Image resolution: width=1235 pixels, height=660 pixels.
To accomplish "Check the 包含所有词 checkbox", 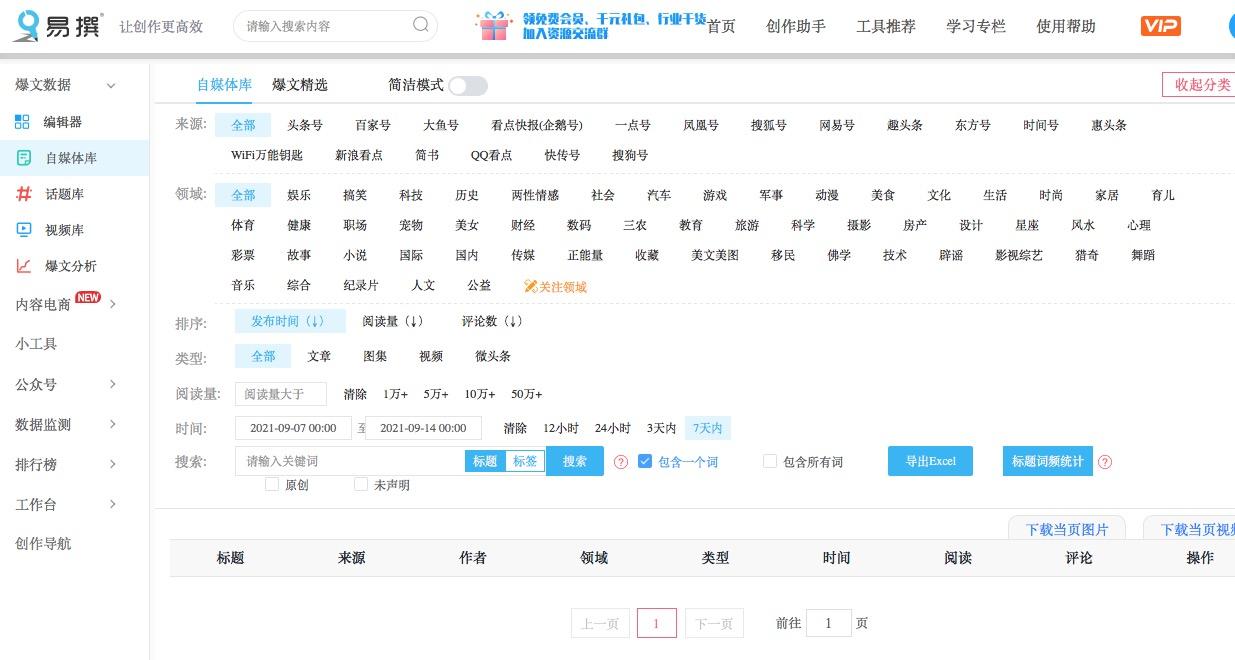I will pos(770,461).
